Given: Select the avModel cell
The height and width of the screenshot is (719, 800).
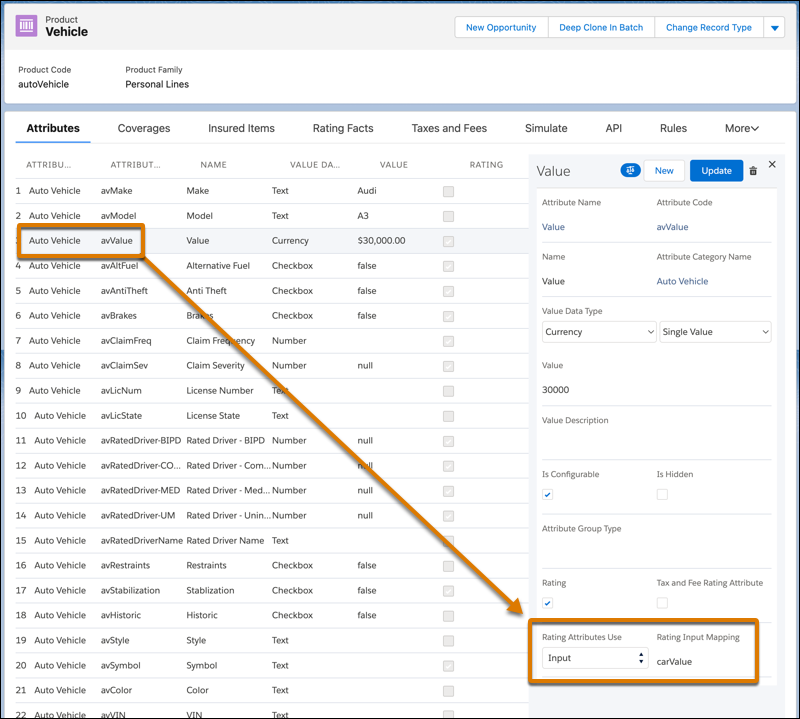Looking at the screenshot, I should pos(118,216).
